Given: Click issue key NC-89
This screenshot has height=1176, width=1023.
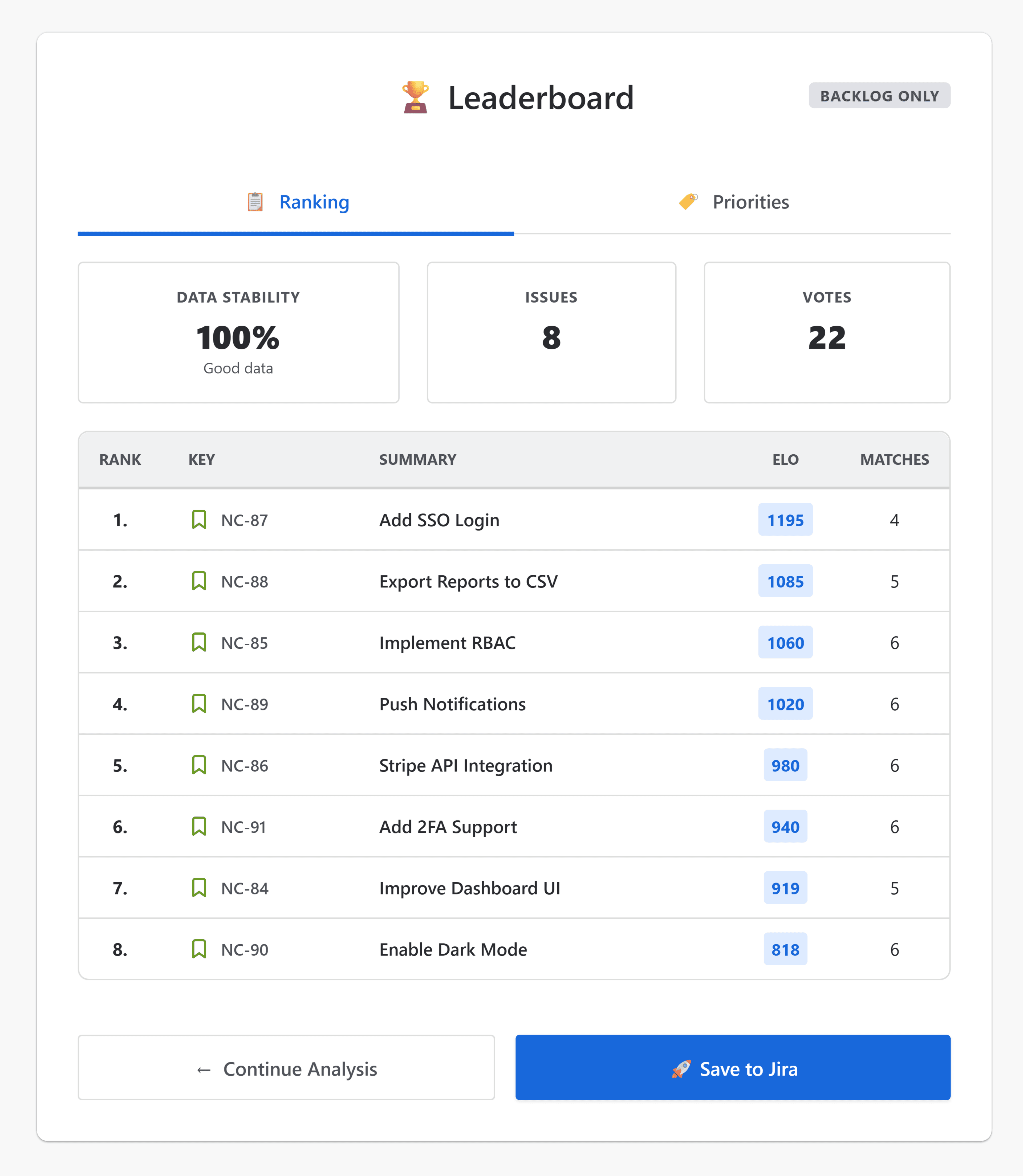Looking at the screenshot, I should [244, 704].
